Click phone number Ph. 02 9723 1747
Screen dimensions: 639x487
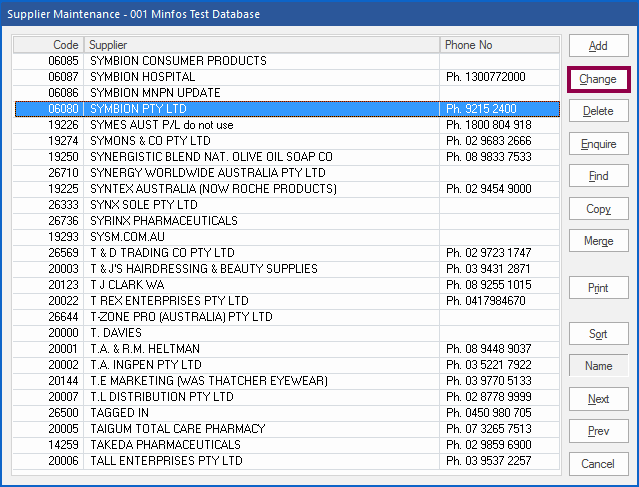[489, 253]
